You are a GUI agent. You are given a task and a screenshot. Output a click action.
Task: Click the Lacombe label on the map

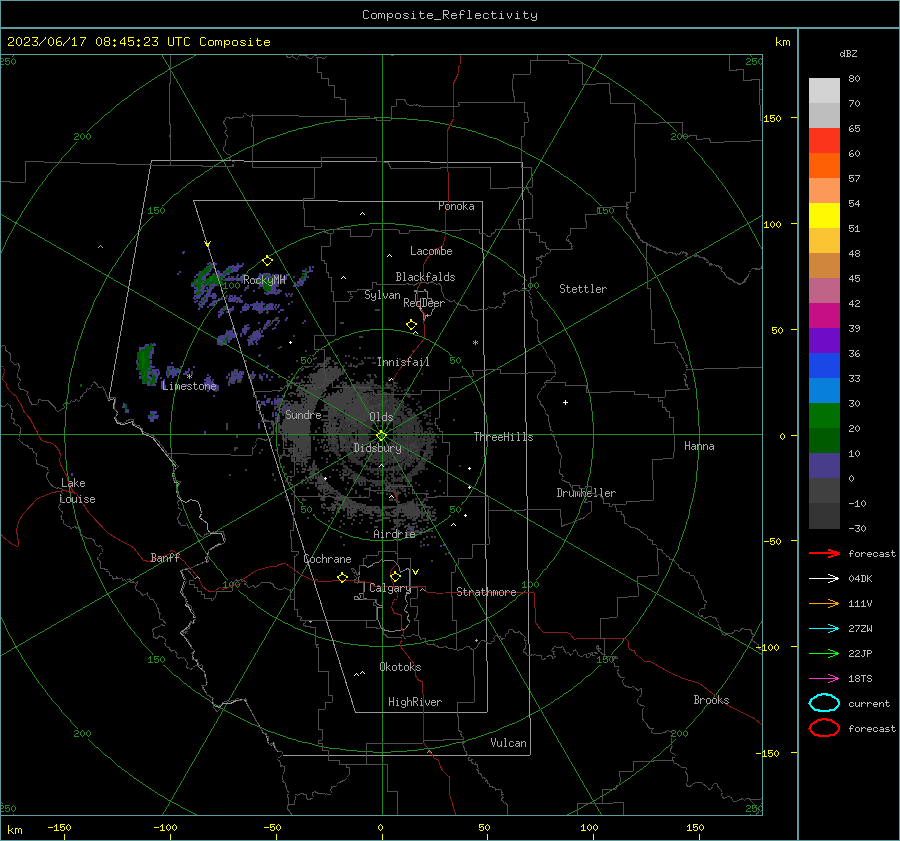tap(431, 251)
